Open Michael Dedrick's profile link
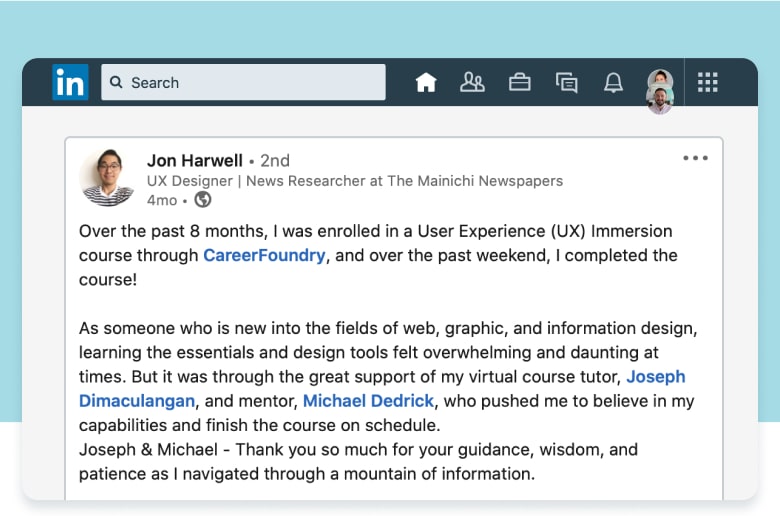 coord(368,401)
